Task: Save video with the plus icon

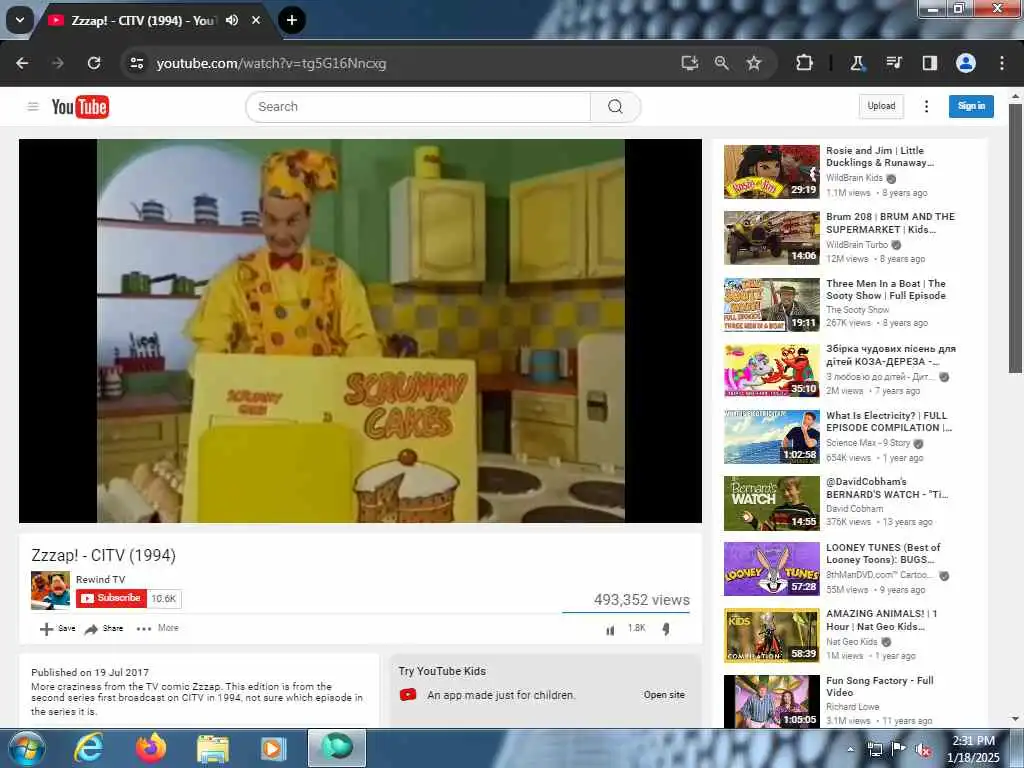Action: [x=57, y=629]
